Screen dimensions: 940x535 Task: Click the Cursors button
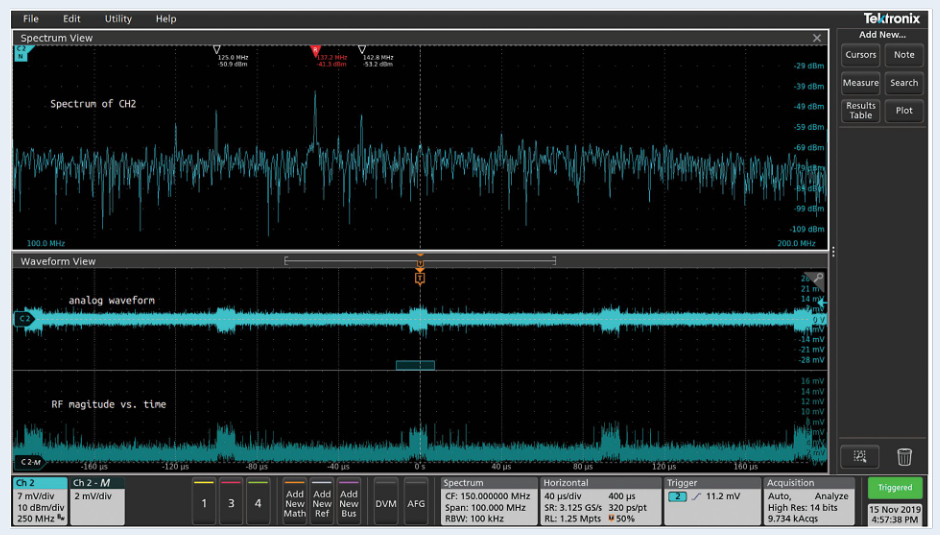tap(860, 55)
